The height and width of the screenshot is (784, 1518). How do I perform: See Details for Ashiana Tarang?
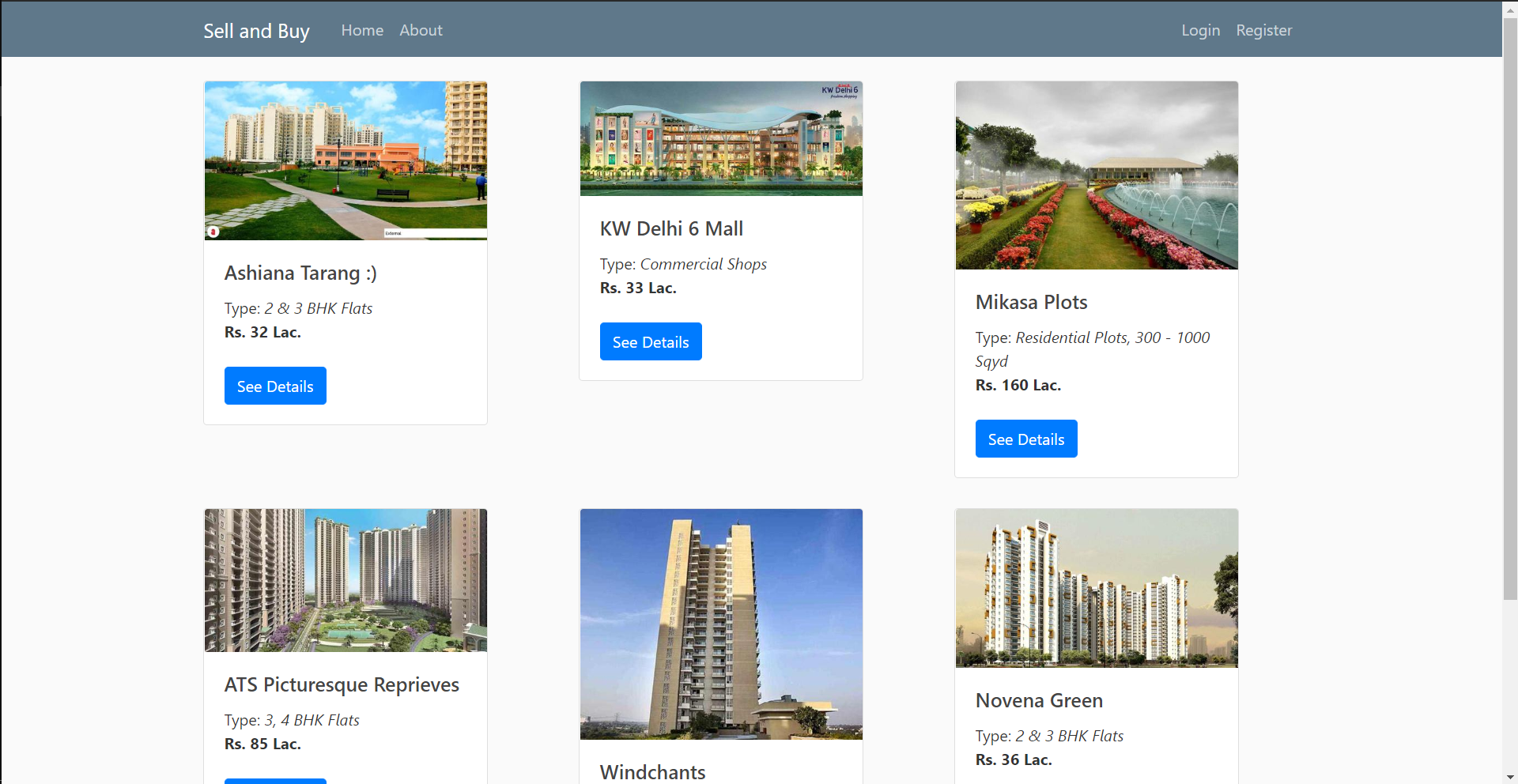point(275,386)
